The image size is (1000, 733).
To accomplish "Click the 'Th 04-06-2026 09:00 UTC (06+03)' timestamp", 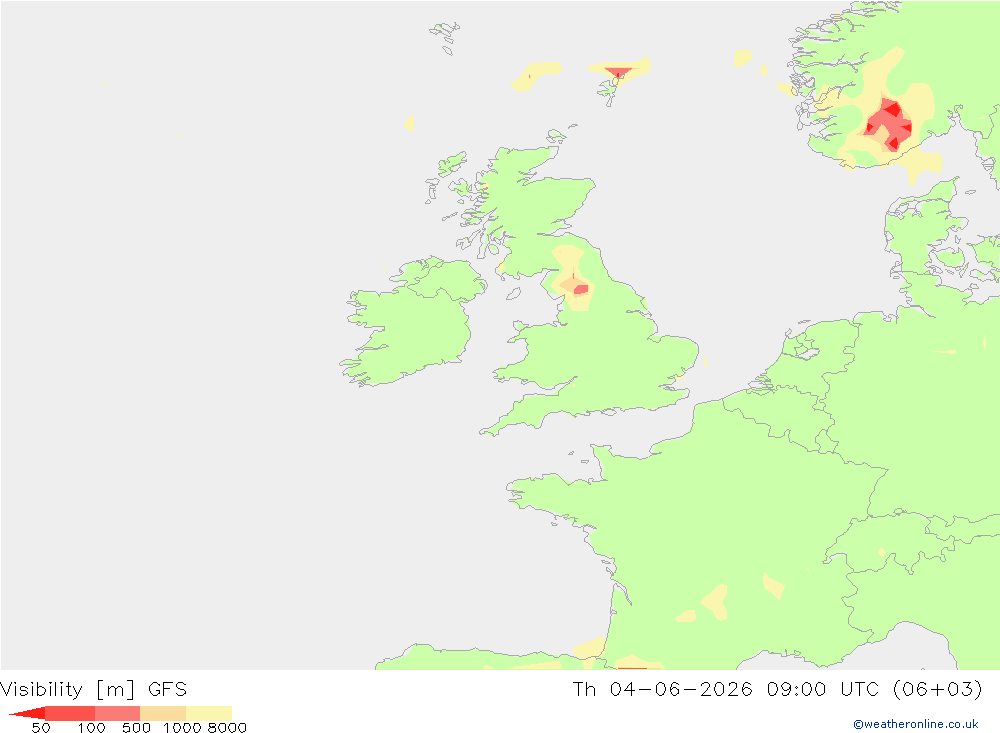I will coord(777,690).
